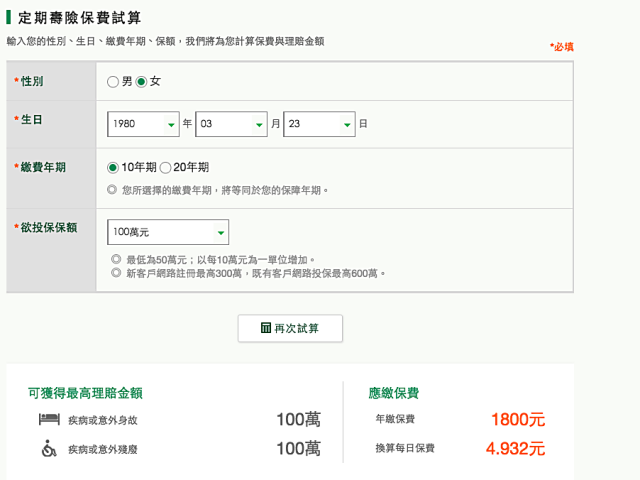
Task: Click the info icon beside 新客戶網路註冊 note
Action: (116, 273)
